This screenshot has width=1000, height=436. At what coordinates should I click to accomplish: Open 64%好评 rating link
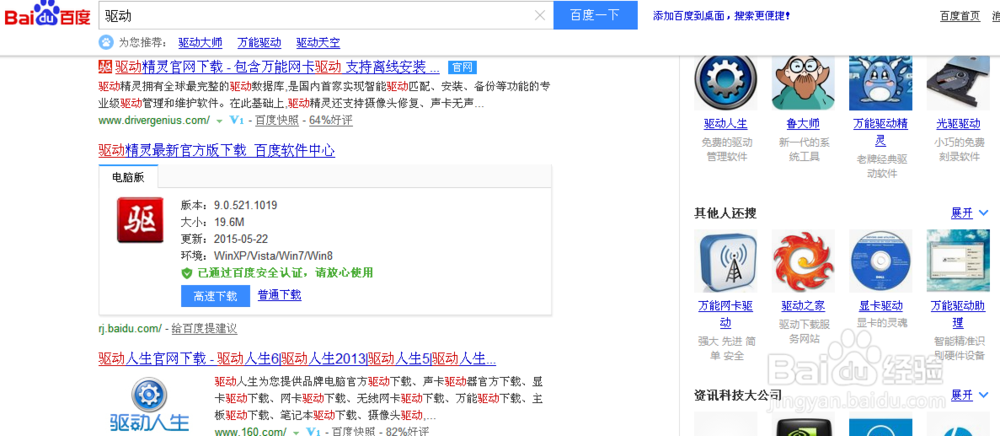coord(330,120)
